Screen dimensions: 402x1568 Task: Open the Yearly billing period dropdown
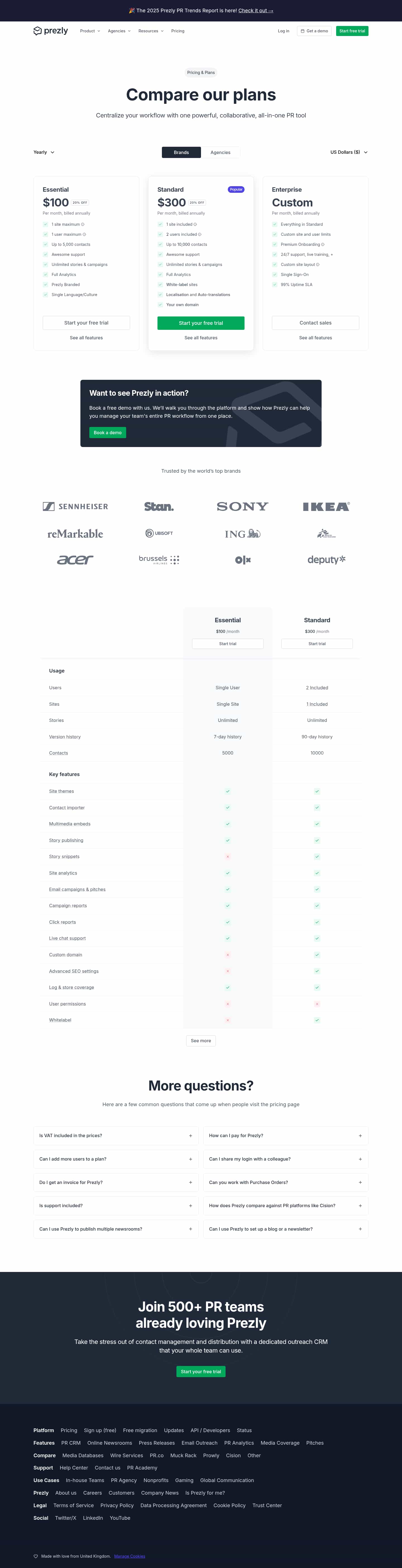tap(44, 152)
